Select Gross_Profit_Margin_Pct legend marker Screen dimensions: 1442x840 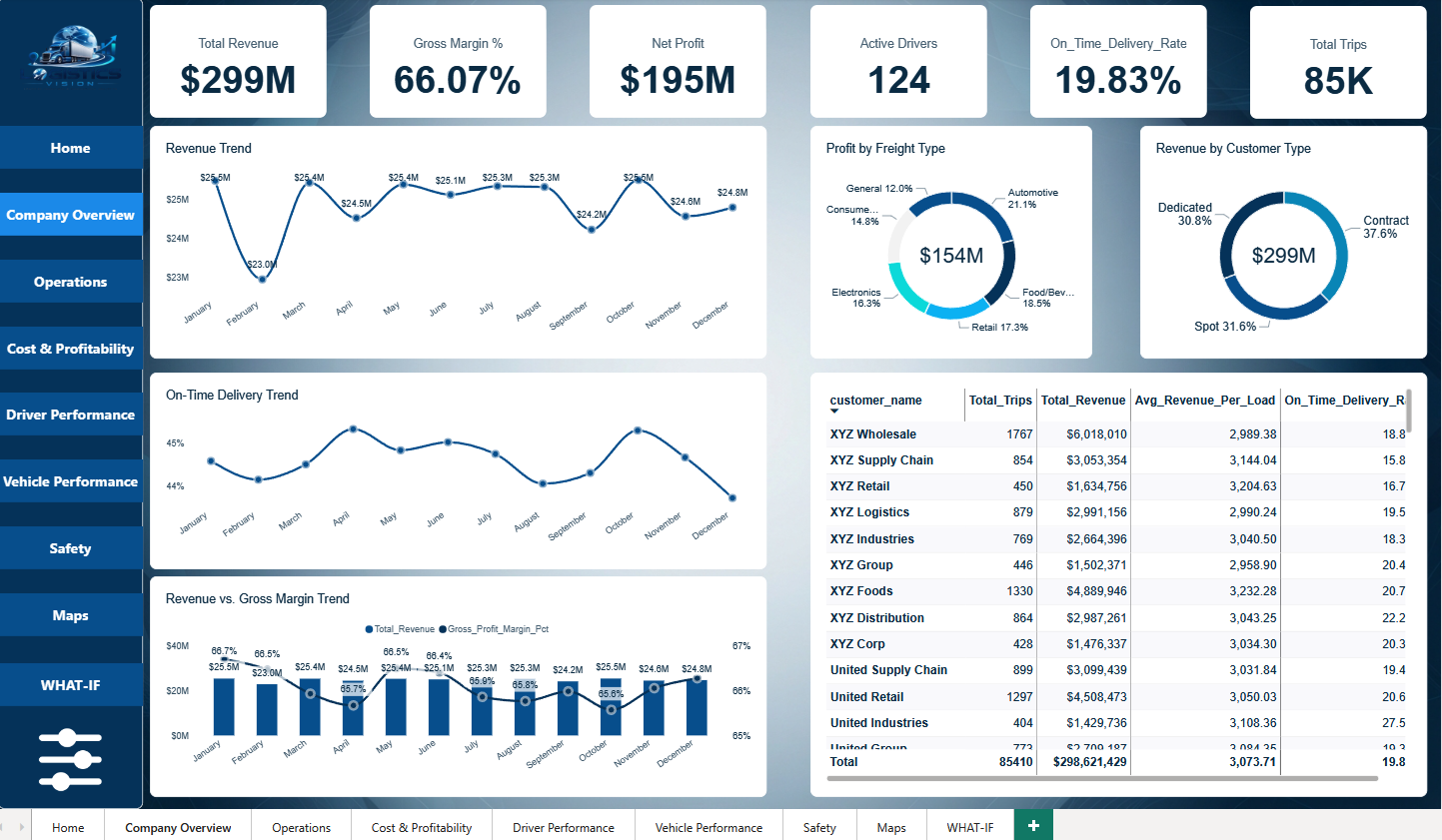443,629
